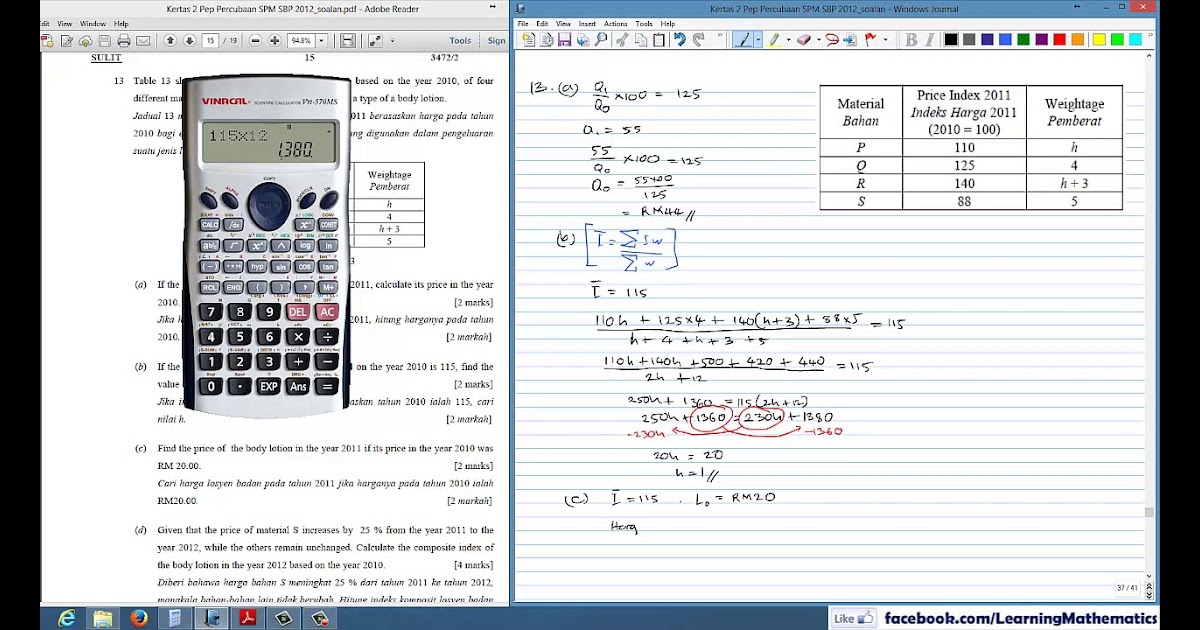
Task: Open the Sign pane in Adobe Reader
Action: [x=497, y=41]
